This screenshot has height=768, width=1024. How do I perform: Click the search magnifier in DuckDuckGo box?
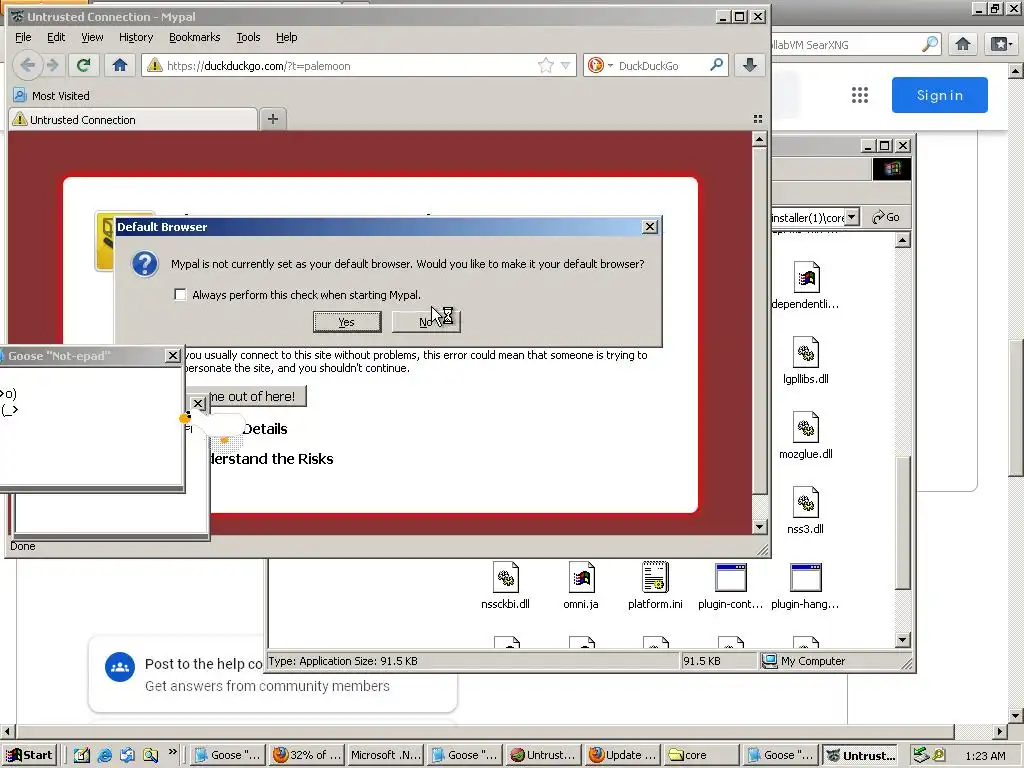pyautogui.click(x=717, y=65)
